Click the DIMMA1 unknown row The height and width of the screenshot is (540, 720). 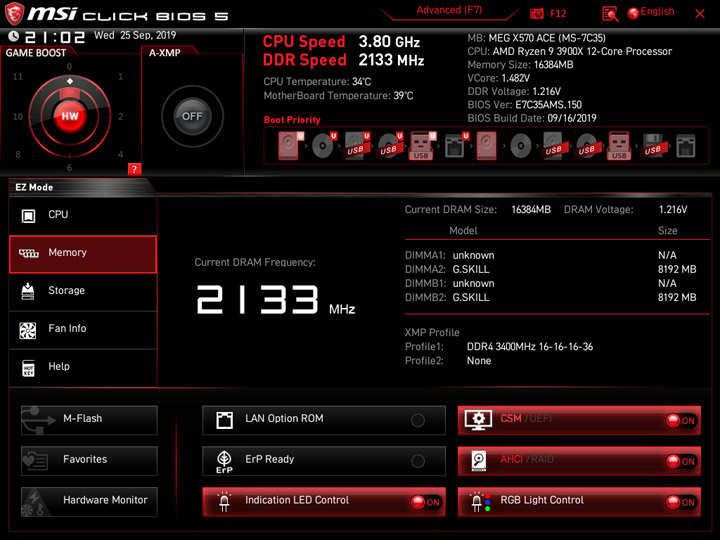click(x=551, y=255)
